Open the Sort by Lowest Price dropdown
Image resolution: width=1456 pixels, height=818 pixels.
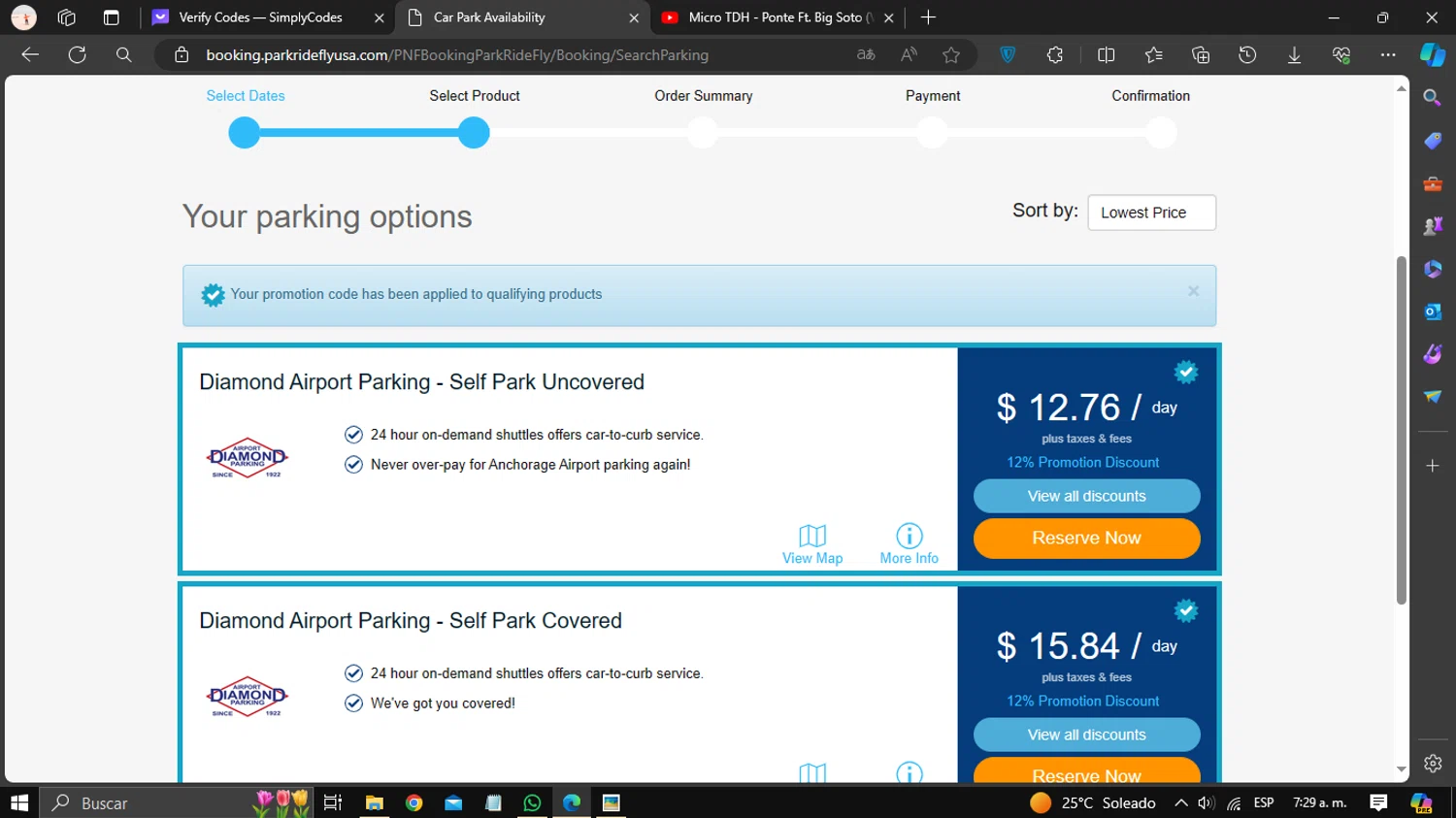(x=1151, y=213)
